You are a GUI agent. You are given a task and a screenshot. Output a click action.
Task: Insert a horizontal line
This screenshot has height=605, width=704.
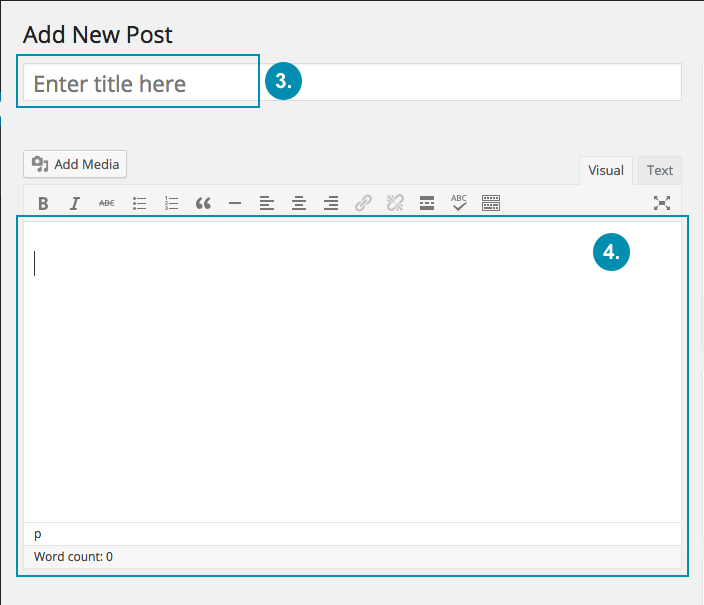click(x=235, y=203)
